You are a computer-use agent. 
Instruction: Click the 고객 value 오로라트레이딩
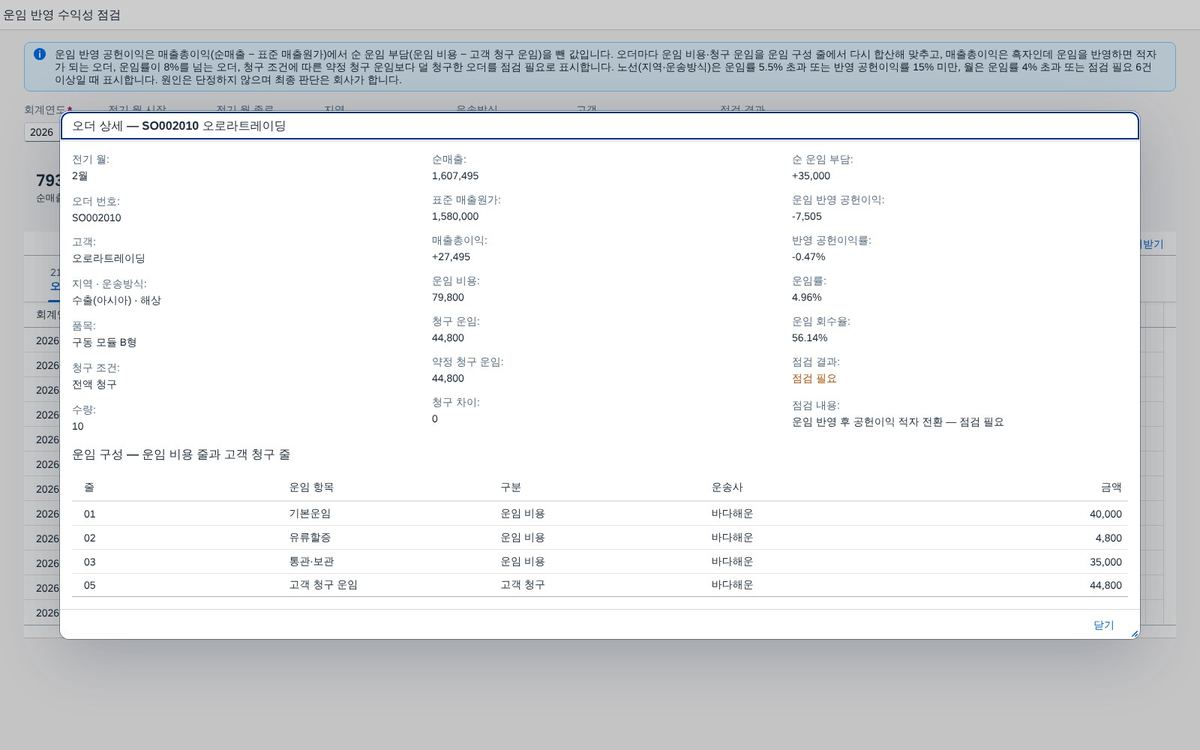(x=108, y=258)
